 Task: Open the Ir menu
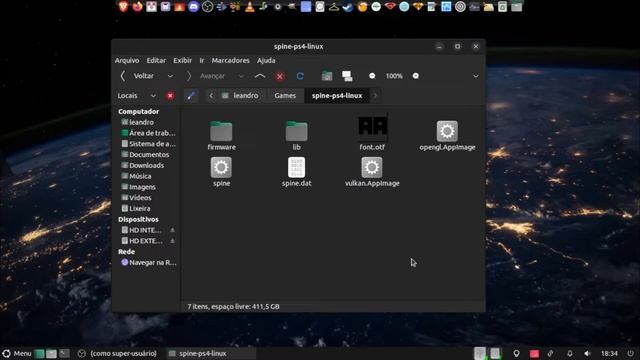[202, 60]
